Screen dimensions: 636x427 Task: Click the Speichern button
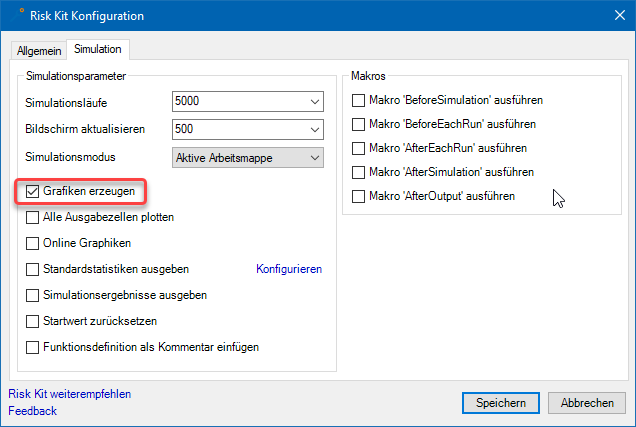click(x=501, y=403)
